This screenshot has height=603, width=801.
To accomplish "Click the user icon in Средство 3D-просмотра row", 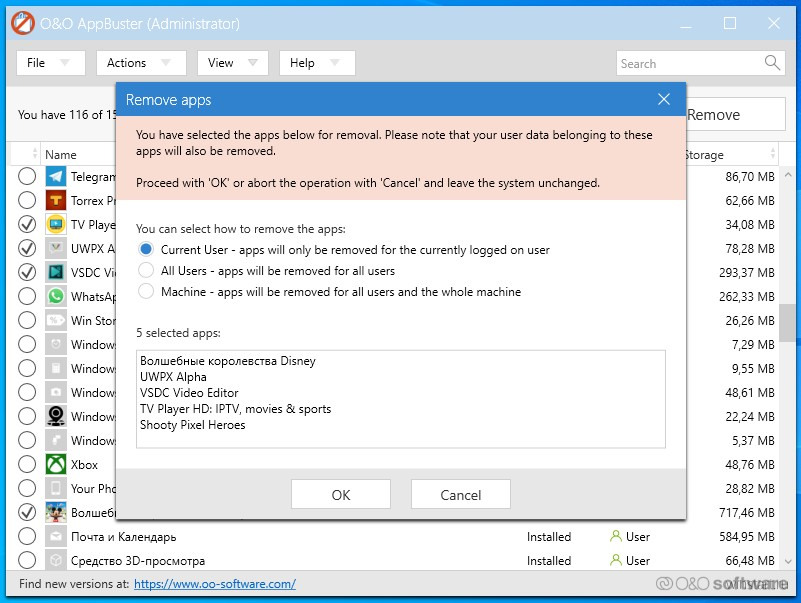I will tap(616, 560).
